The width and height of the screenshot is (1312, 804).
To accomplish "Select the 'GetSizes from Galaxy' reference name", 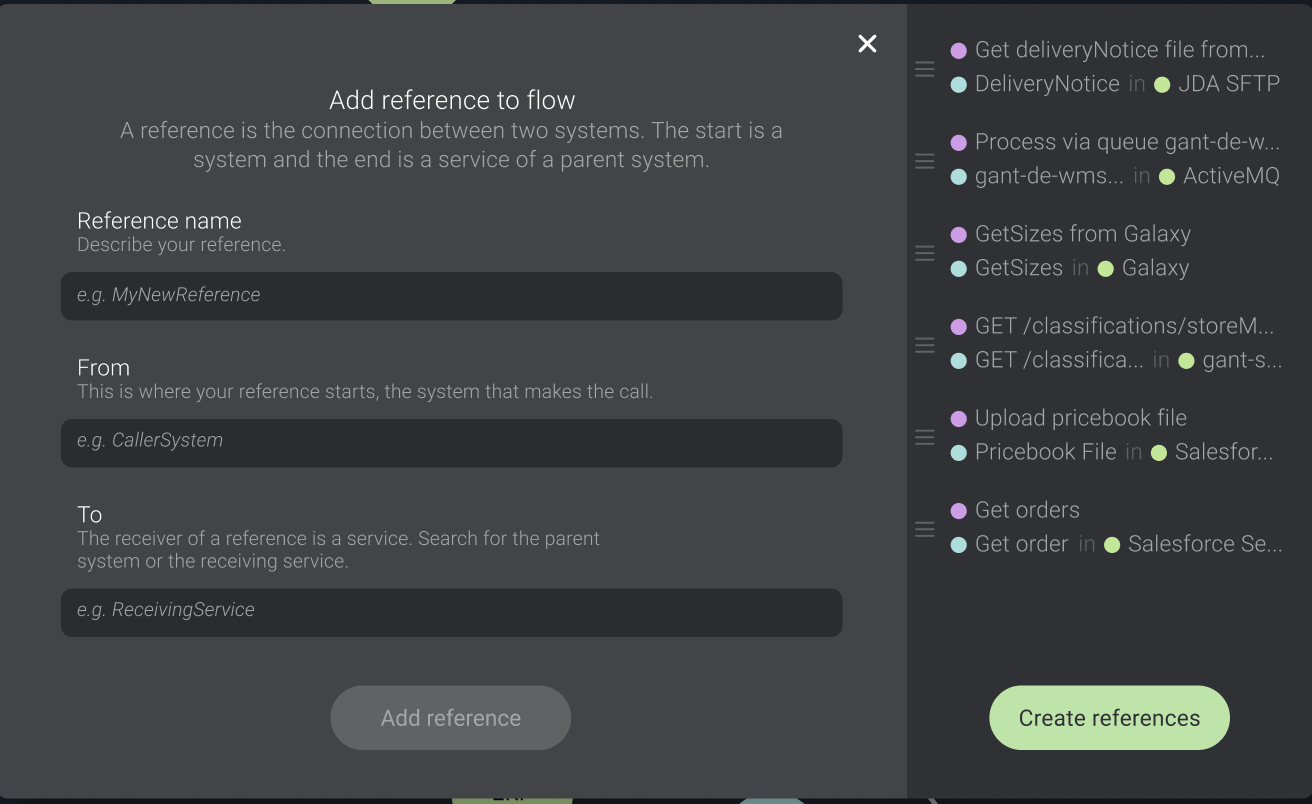I will [1083, 234].
